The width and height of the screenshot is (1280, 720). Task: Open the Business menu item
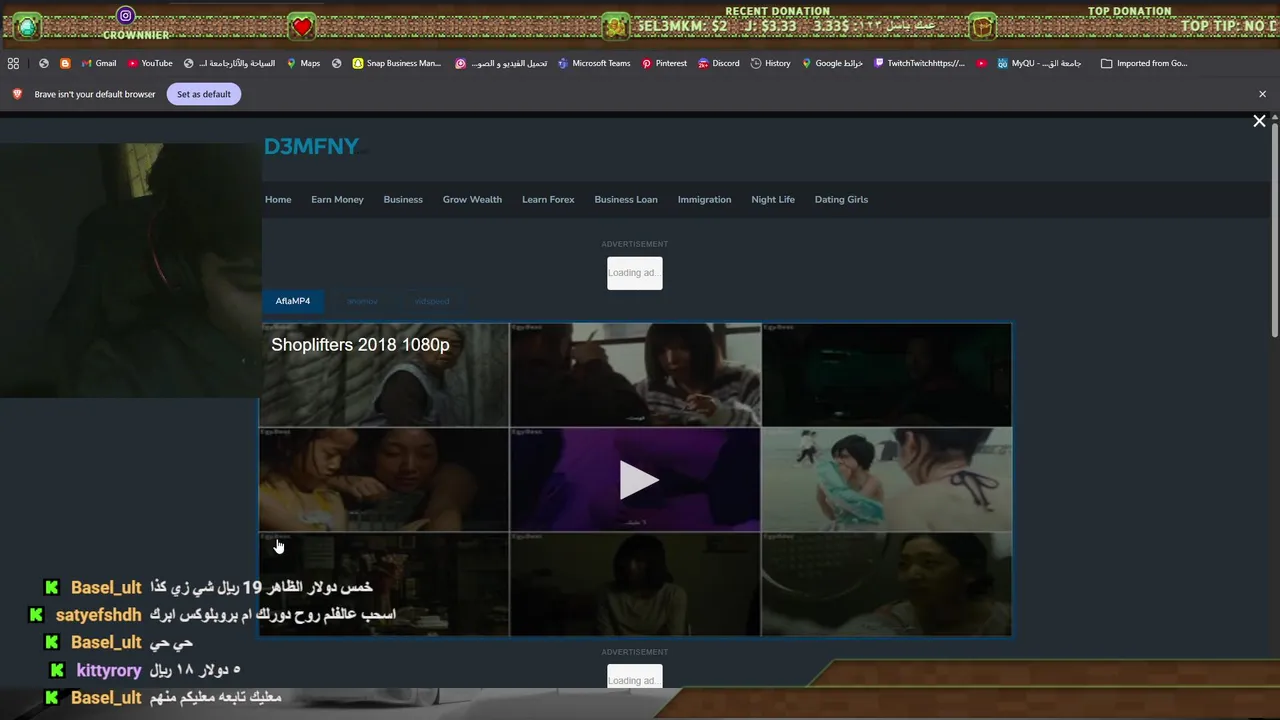[x=403, y=199]
